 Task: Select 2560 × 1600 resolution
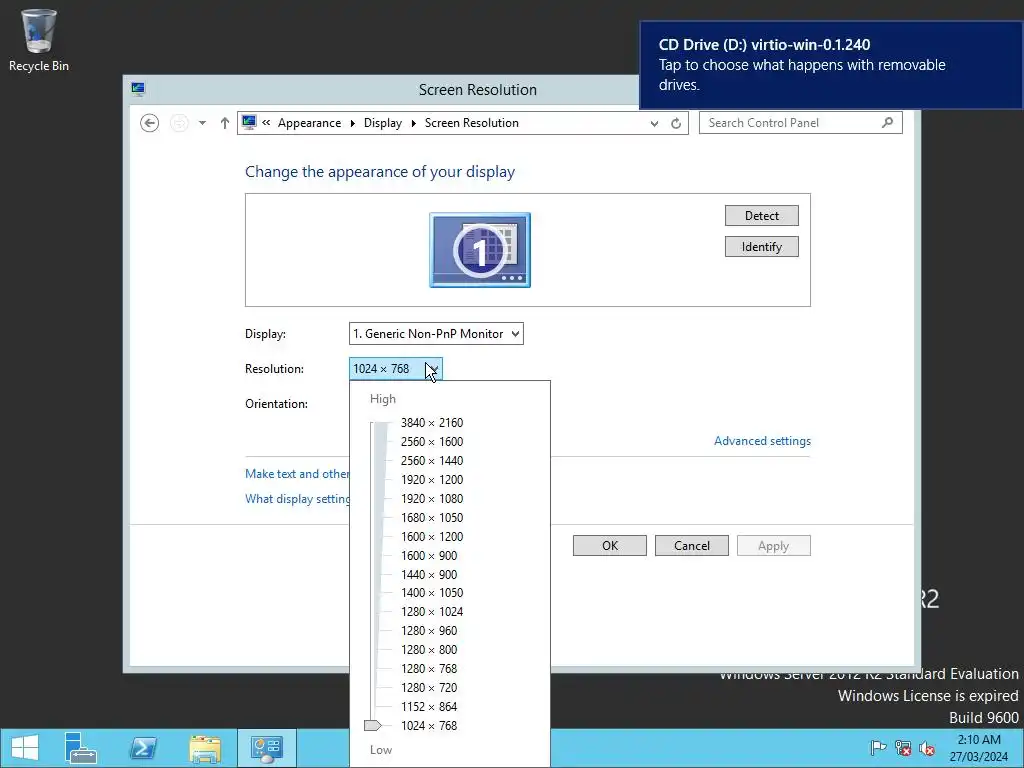pyautogui.click(x=432, y=441)
